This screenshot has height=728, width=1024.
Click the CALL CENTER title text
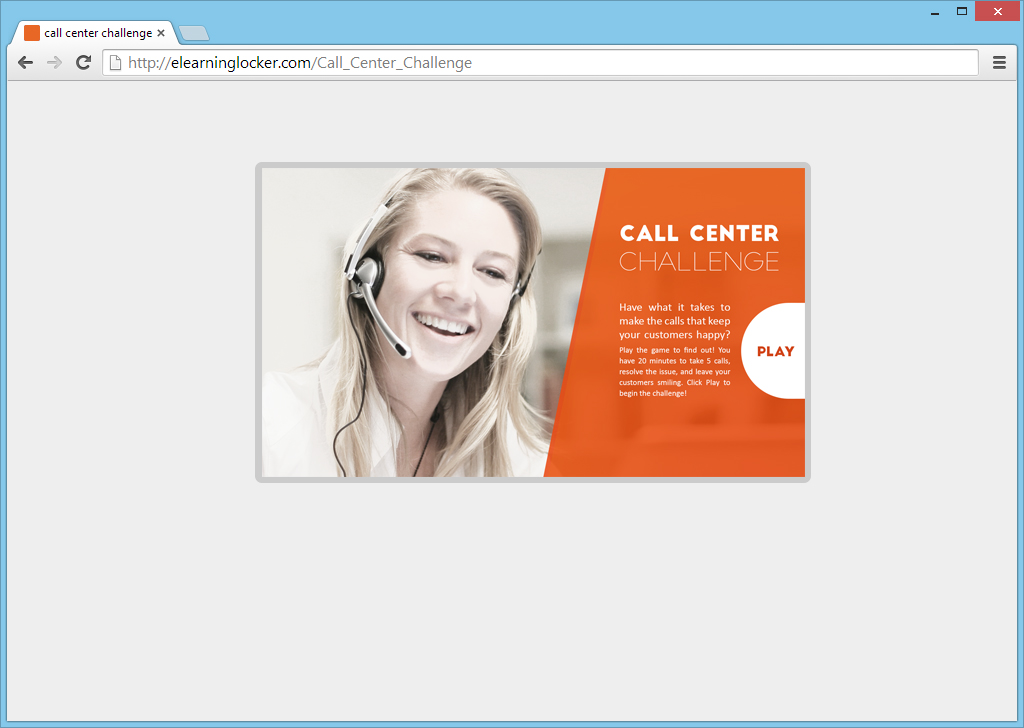coord(699,233)
